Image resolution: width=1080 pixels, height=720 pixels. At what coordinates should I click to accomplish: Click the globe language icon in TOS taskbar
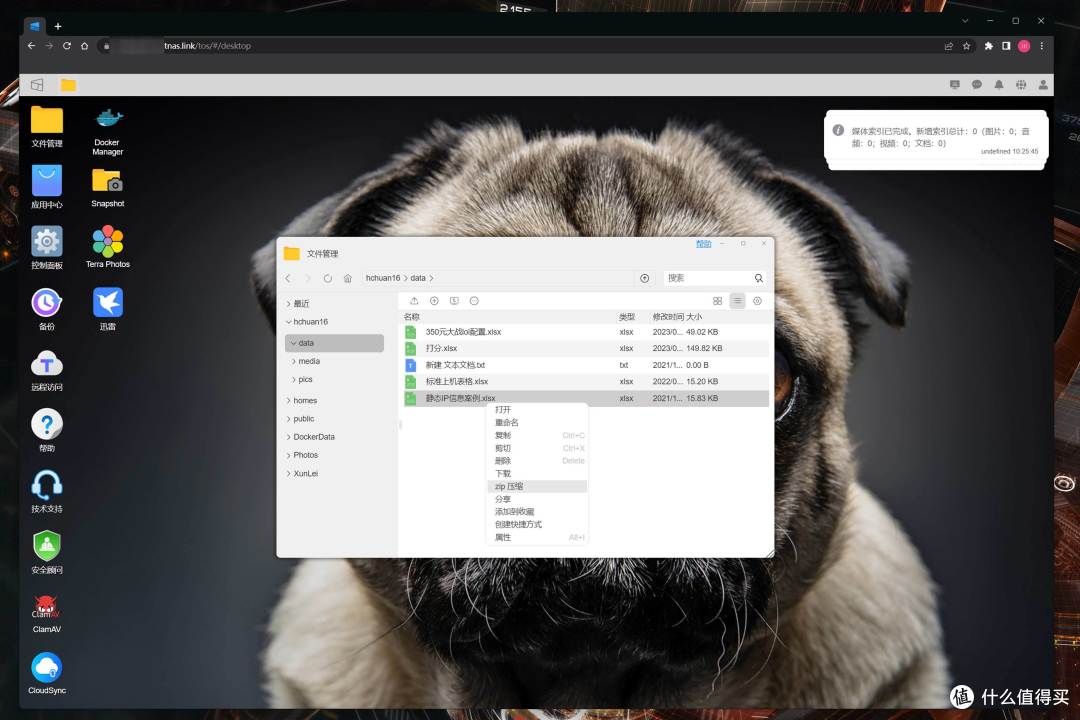coord(1021,85)
